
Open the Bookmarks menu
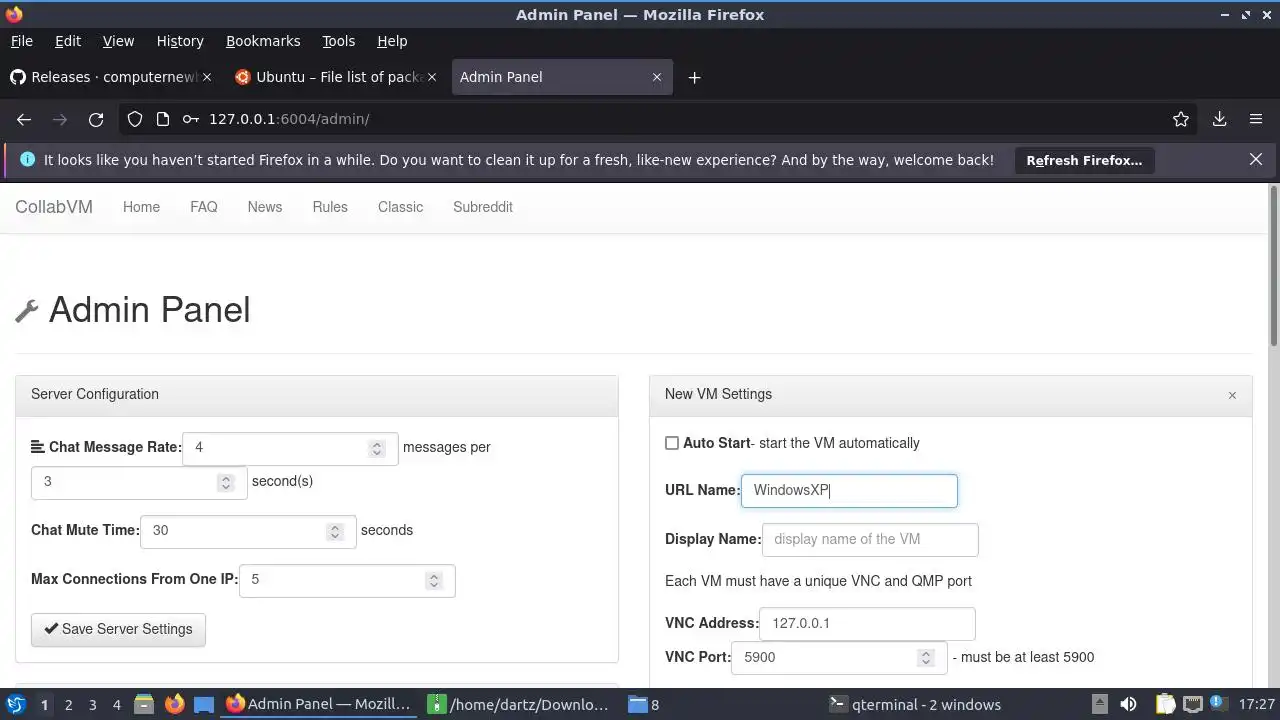[263, 41]
